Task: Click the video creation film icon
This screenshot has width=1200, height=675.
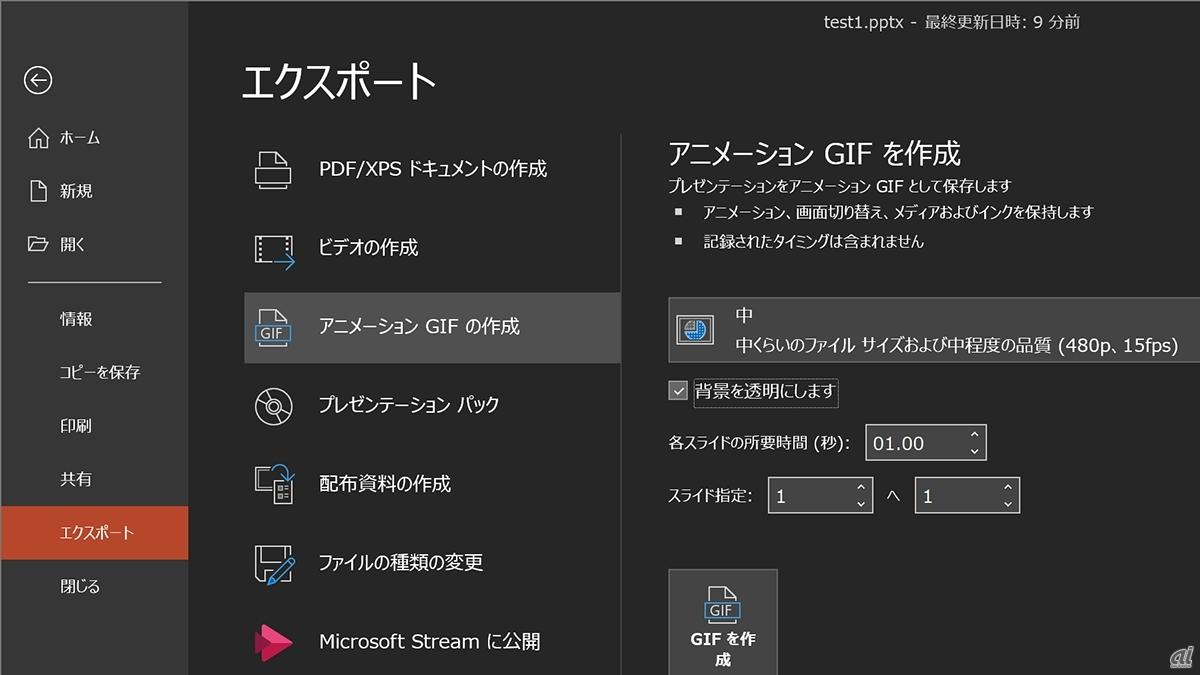Action: (x=273, y=249)
